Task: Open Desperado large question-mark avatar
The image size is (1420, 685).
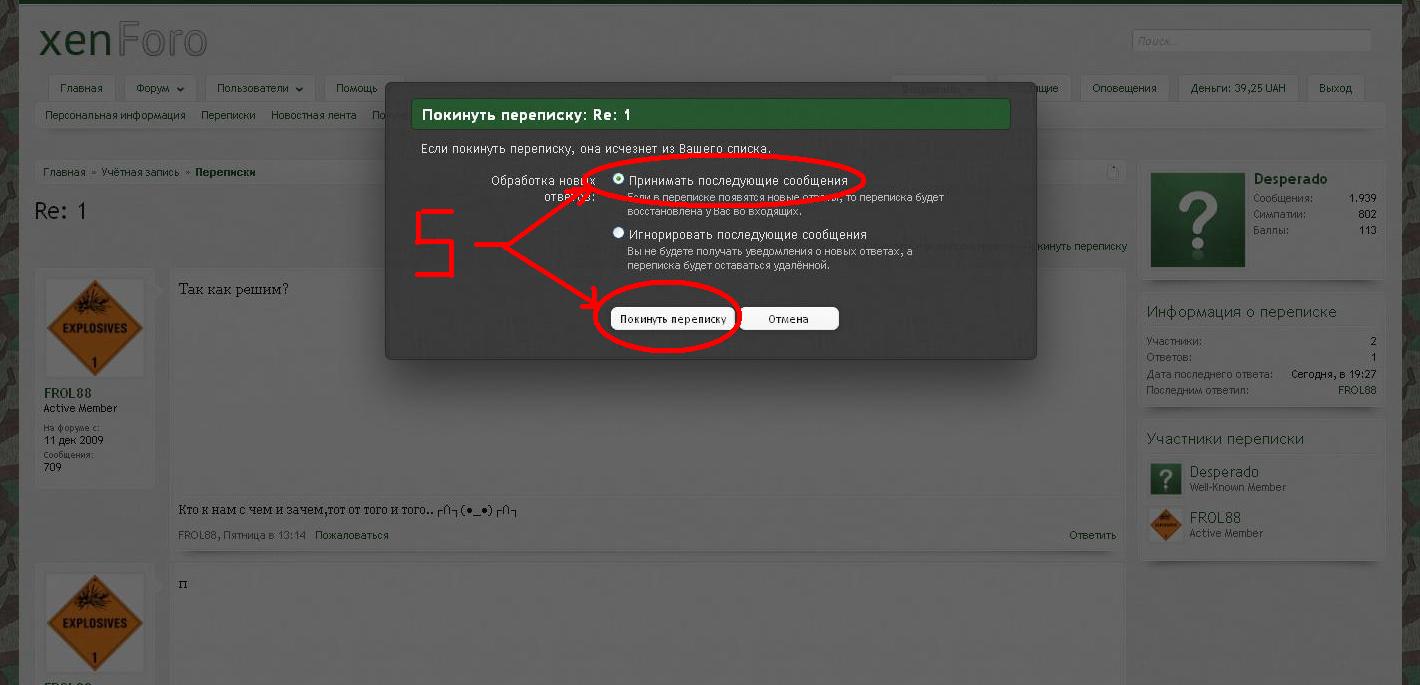Action: [1198, 220]
